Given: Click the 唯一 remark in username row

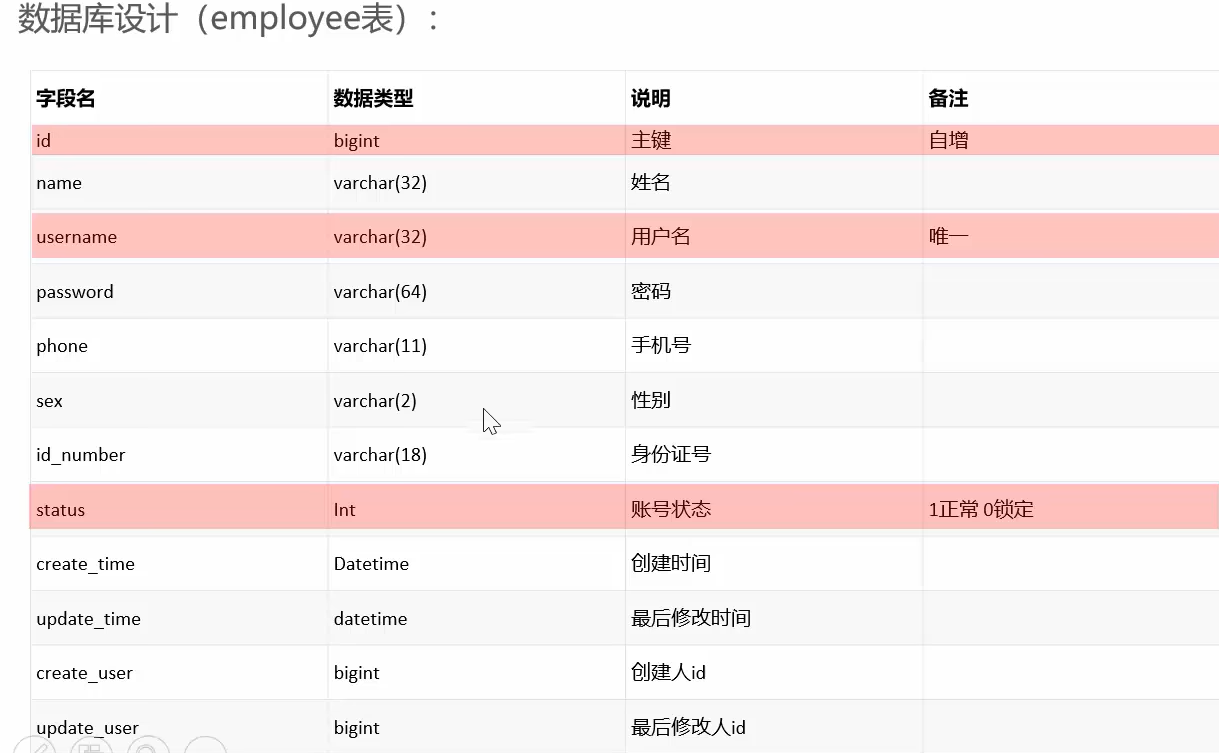Looking at the screenshot, I should point(948,237).
